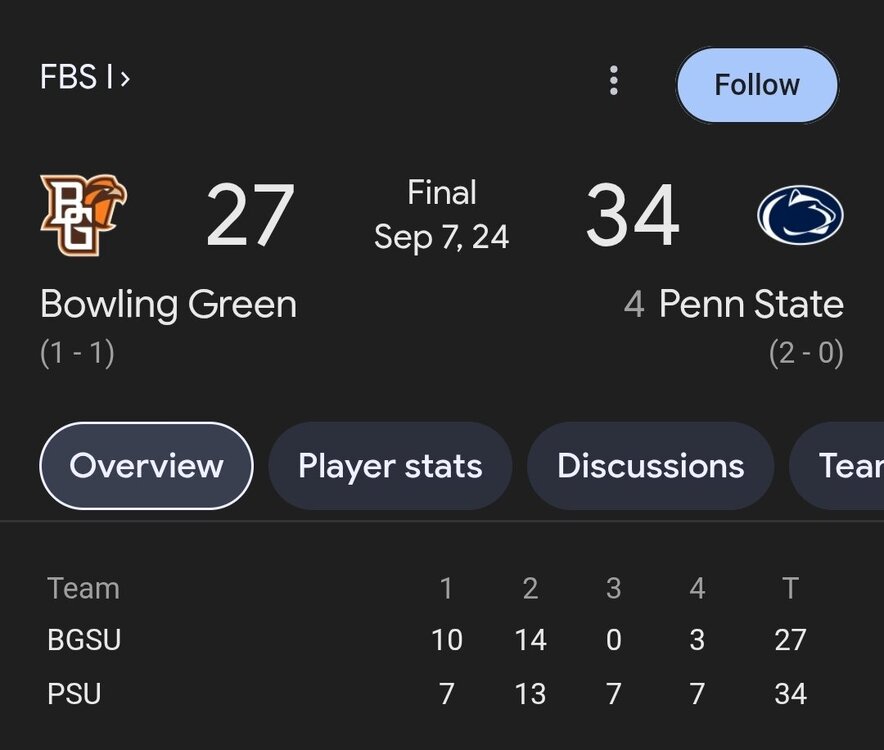Click the Penn State team name
The width and height of the screenshot is (884, 750).
point(750,304)
